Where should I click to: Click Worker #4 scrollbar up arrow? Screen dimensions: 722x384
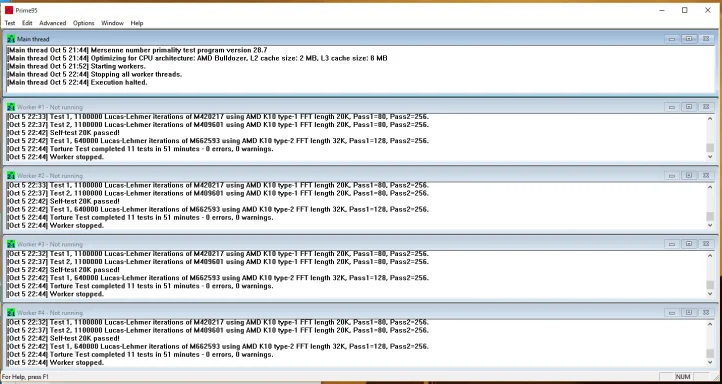point(710,324)
